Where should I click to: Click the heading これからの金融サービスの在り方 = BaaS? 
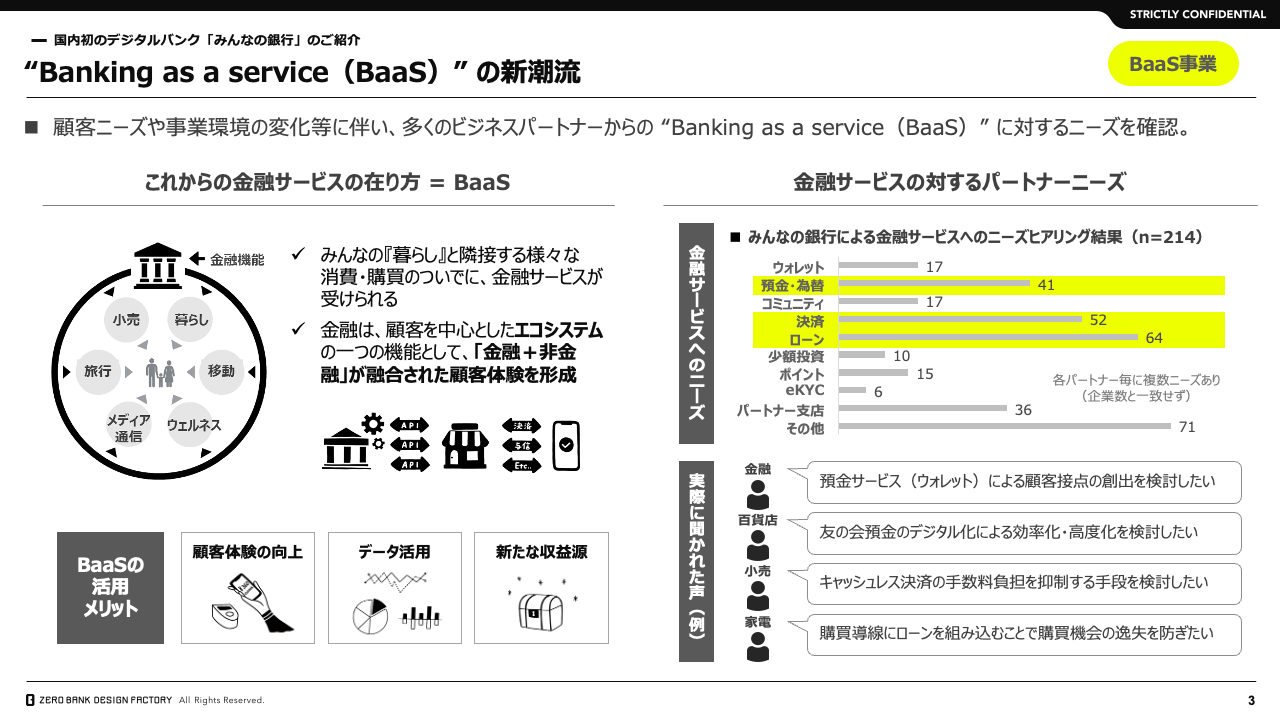coord(328,182)
